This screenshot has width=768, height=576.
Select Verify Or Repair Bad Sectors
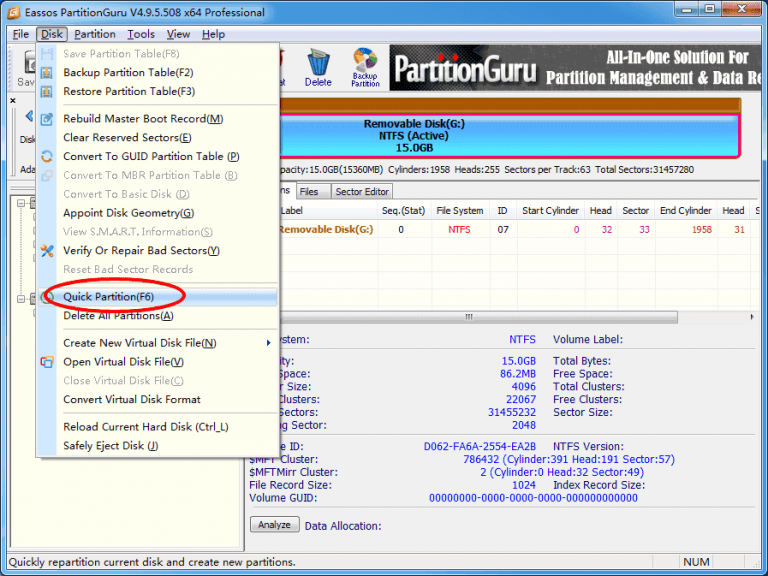click(x=157, y=251)
